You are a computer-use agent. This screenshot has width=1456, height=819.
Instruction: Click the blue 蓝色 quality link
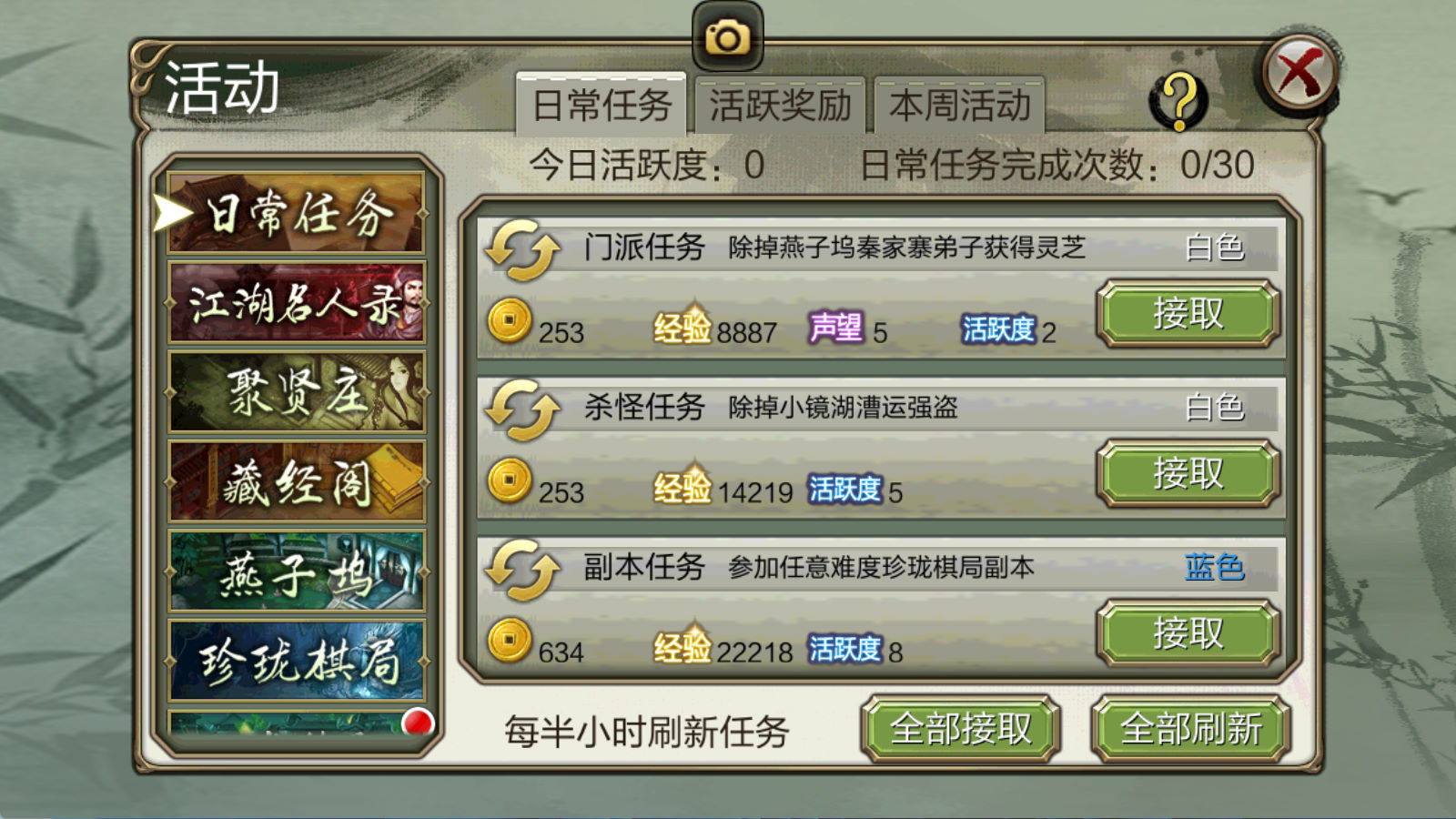pyautogui.click(x=1214, y=567)
